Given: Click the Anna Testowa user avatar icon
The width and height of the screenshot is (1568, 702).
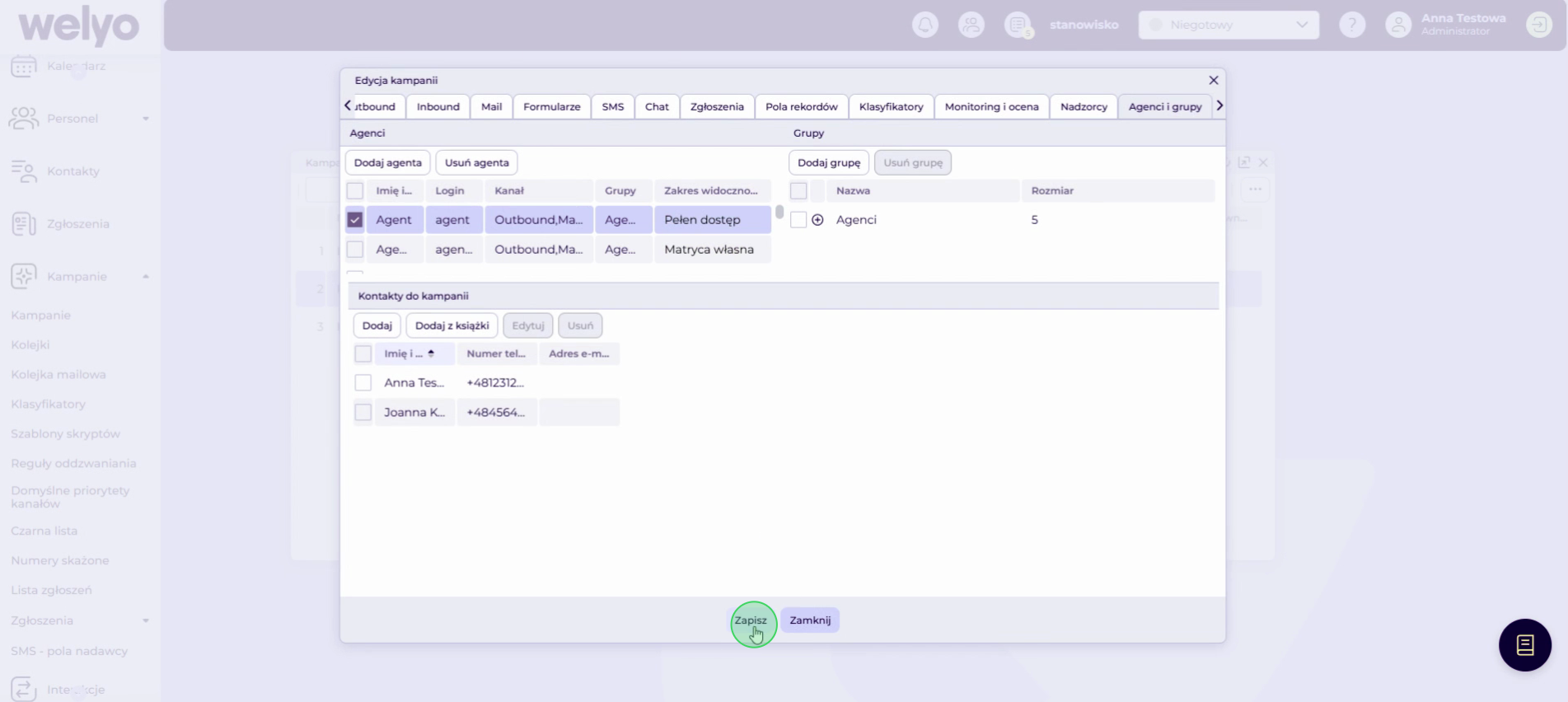Looking at the screenshot, I should point(1398,25).
